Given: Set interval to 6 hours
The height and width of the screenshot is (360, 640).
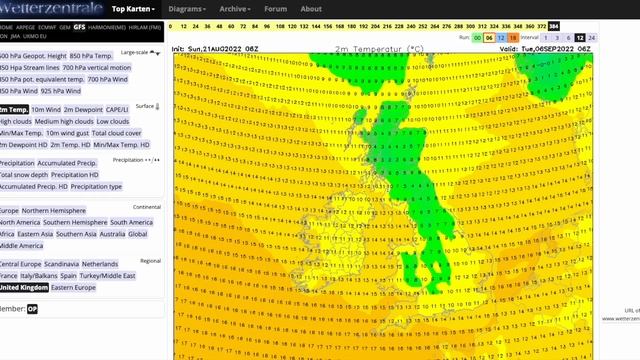Looking at the screenshot, I should click(568, 38).
